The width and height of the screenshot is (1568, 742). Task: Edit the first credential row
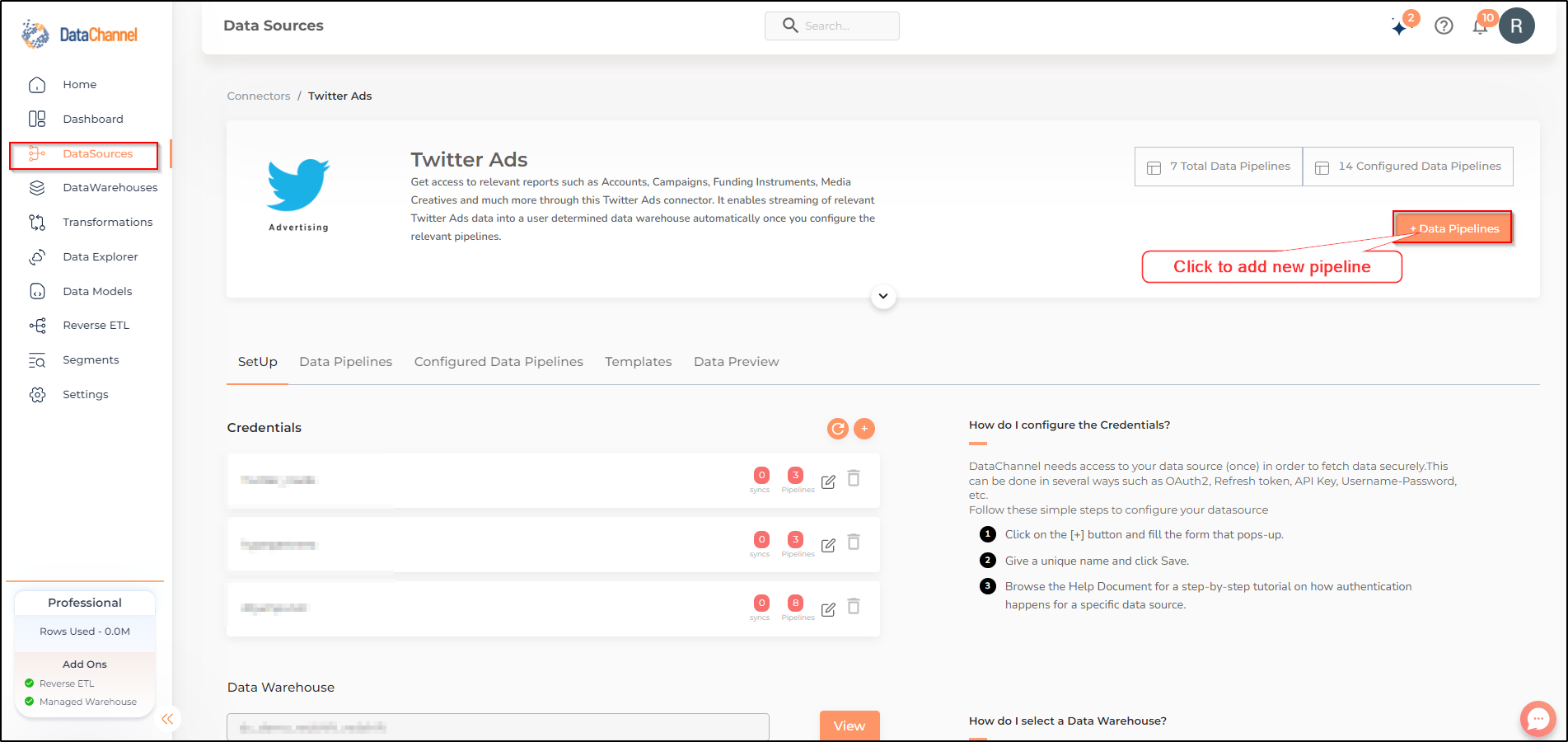click(x=828, y=481)
